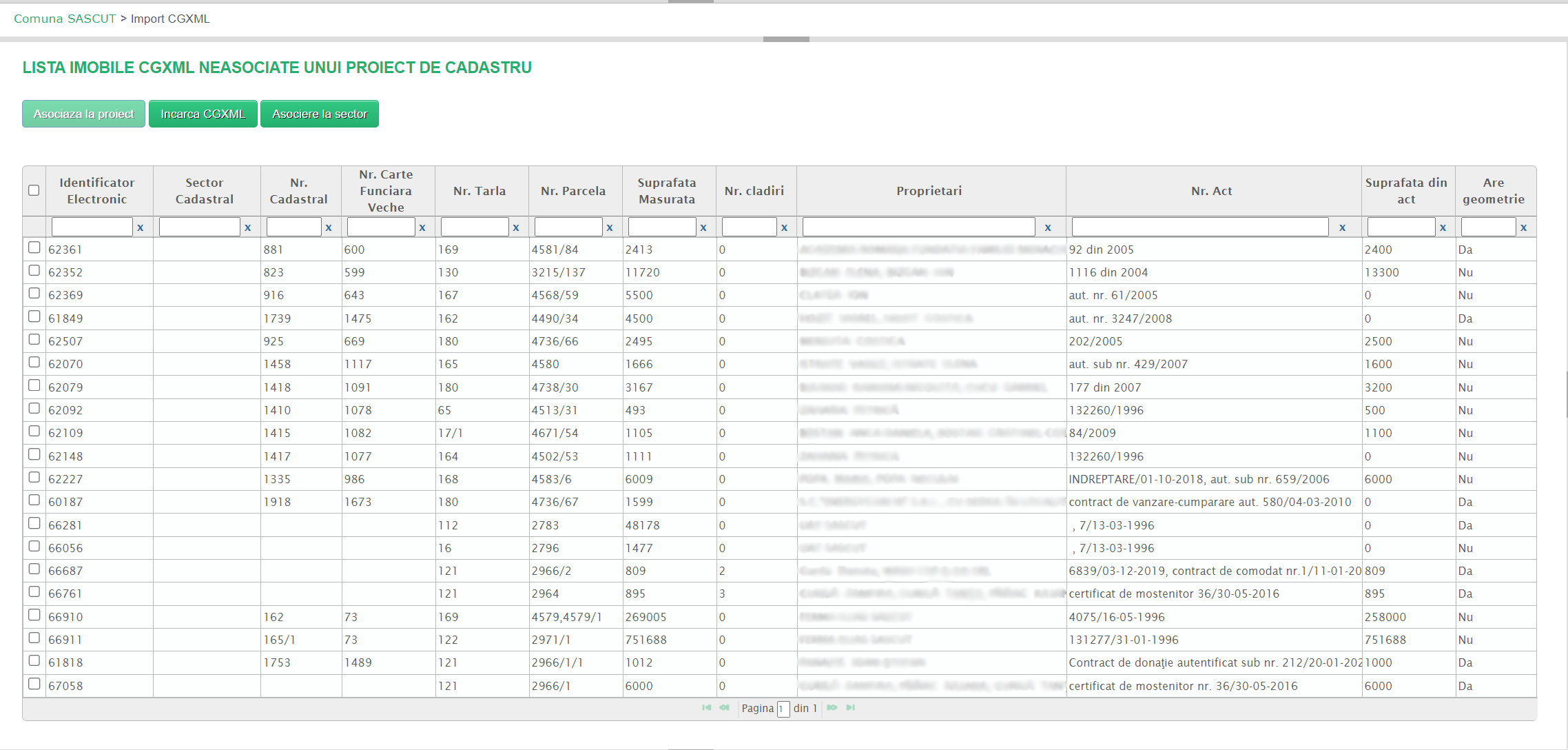Sort by Nr. Tarla column header

479,191
